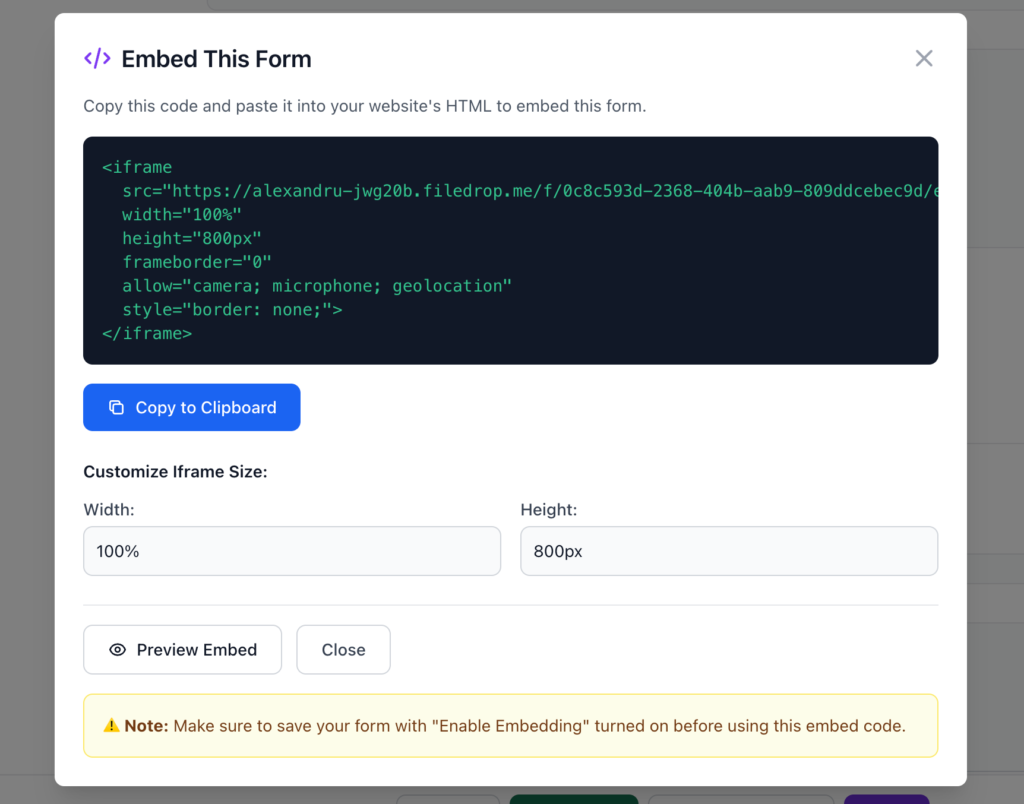This screenshot has height=804, width=1024.
Task: Click the purple code embed icon in header
Action: point(96,59)
